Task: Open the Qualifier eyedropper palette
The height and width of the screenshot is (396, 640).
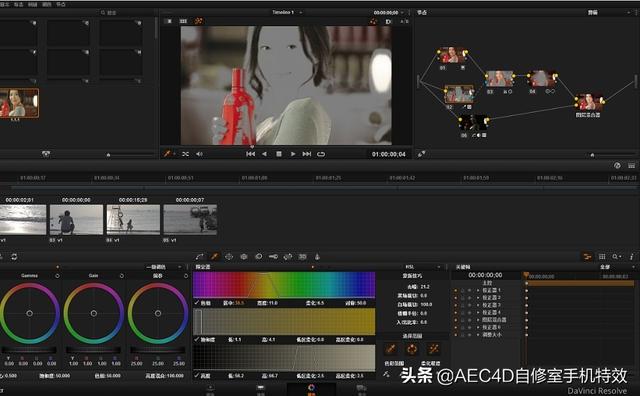Action: tap(214, 256)
